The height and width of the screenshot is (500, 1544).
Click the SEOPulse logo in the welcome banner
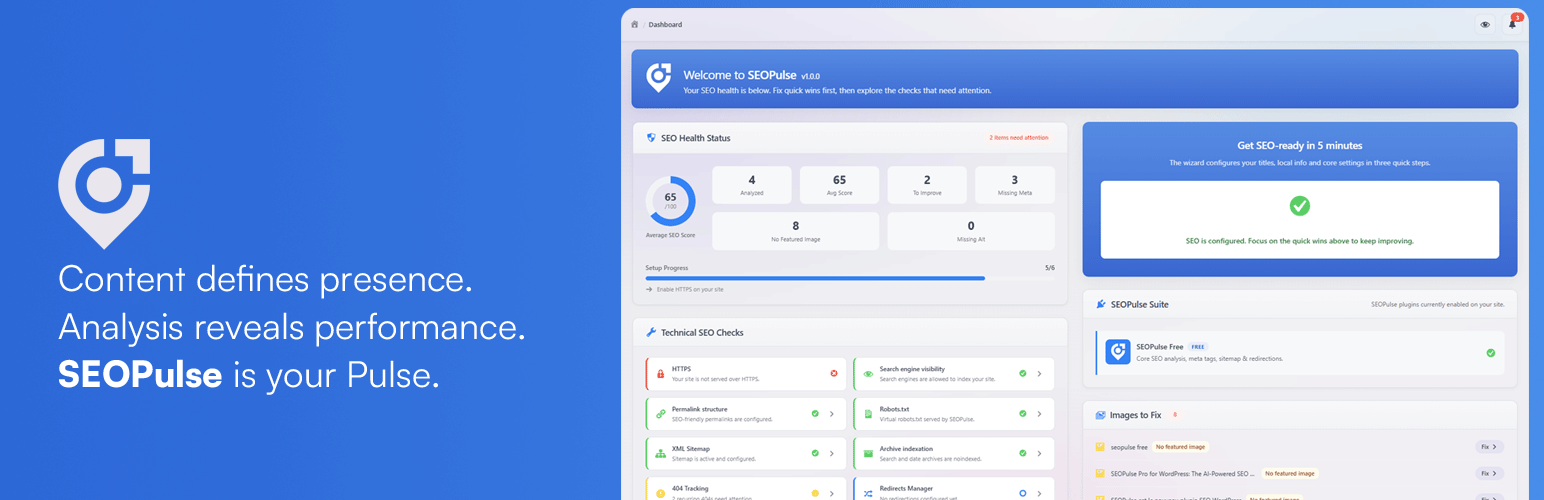[x=658, y=78]
